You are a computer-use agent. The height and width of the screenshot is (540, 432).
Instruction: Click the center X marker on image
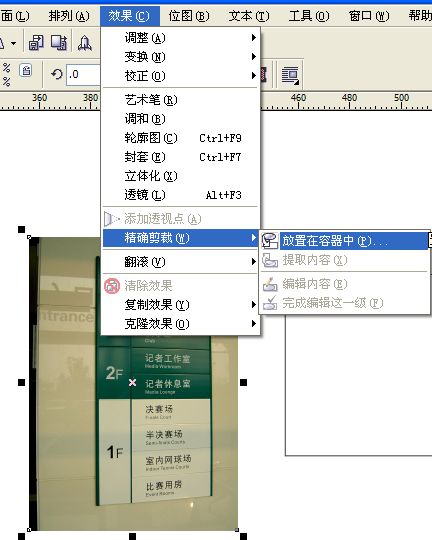point(132,382)
